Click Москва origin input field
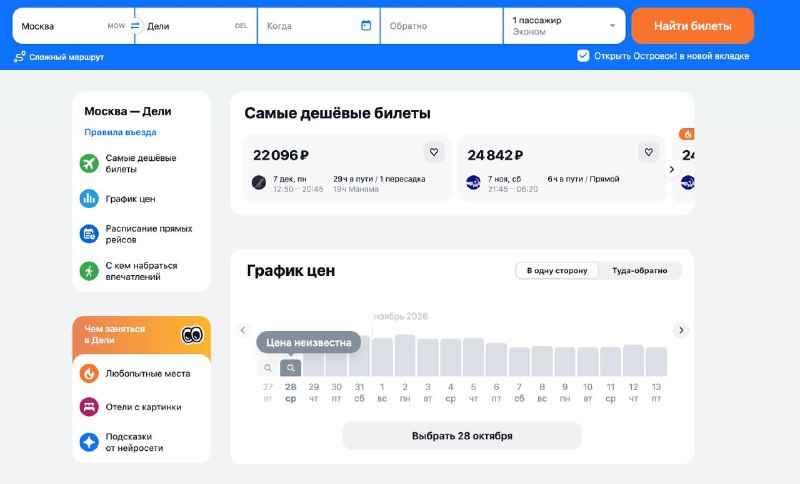 [73, 26]
